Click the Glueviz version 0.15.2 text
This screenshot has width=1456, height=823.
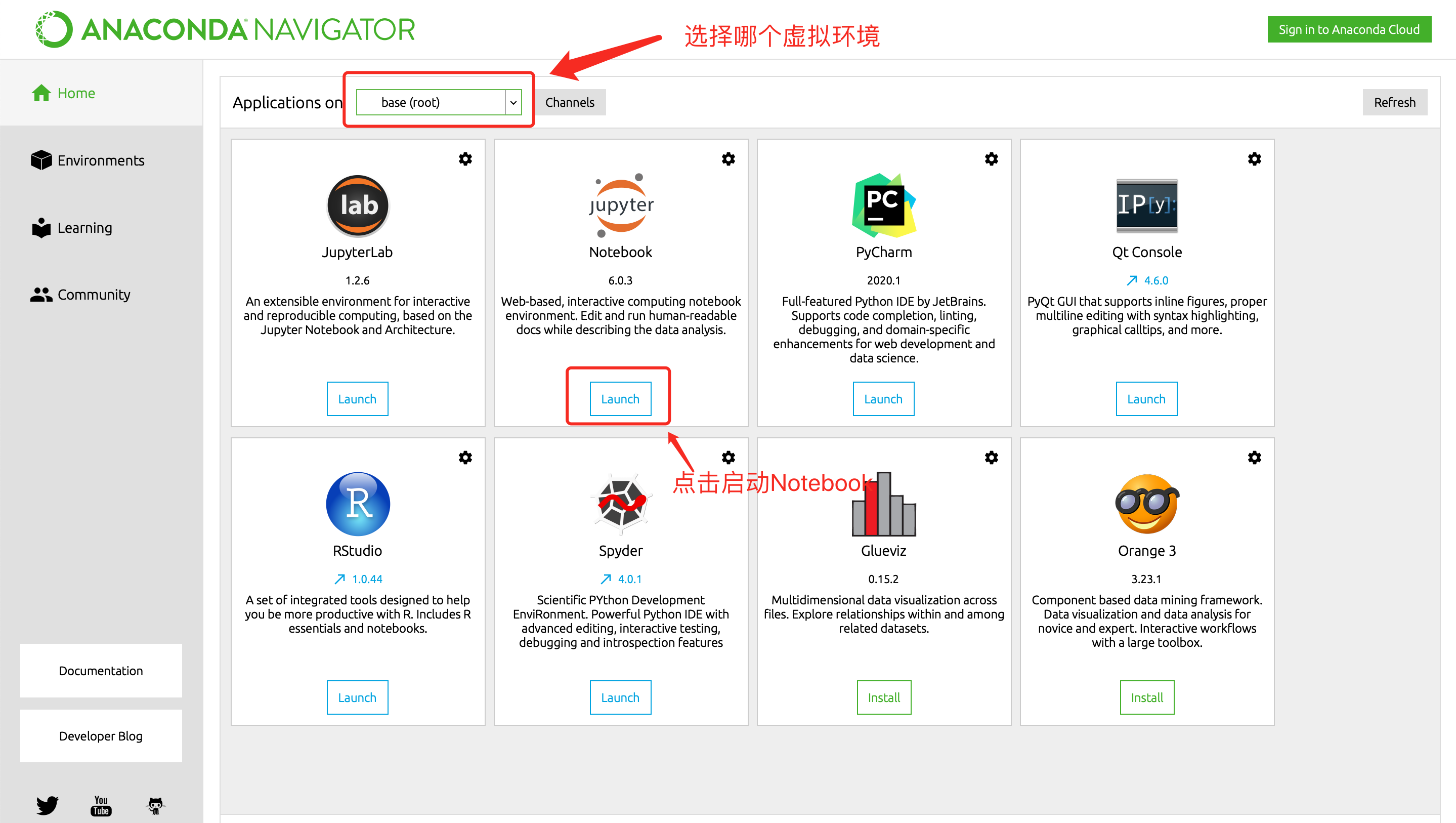884,579
